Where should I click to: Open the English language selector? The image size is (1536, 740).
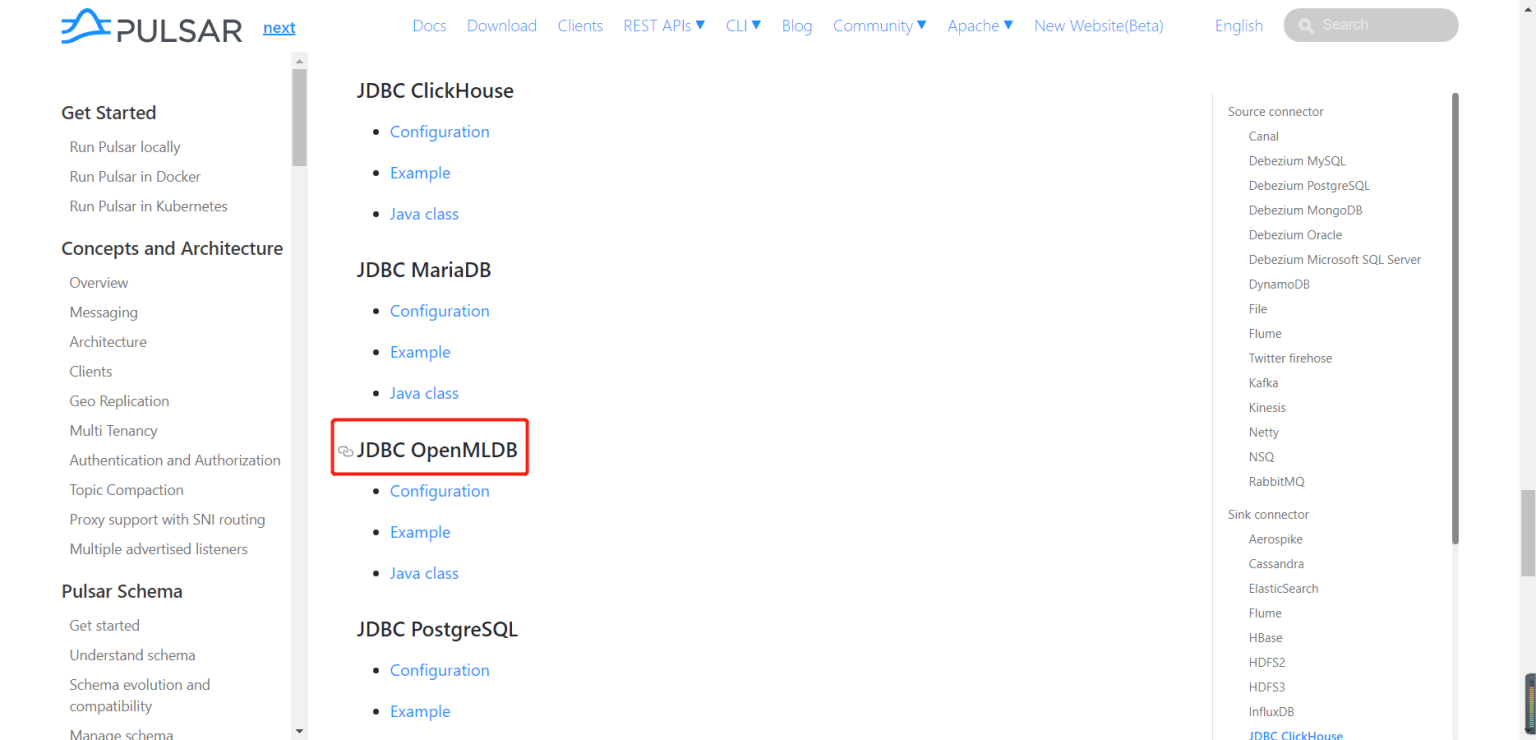coord(1239,25)
